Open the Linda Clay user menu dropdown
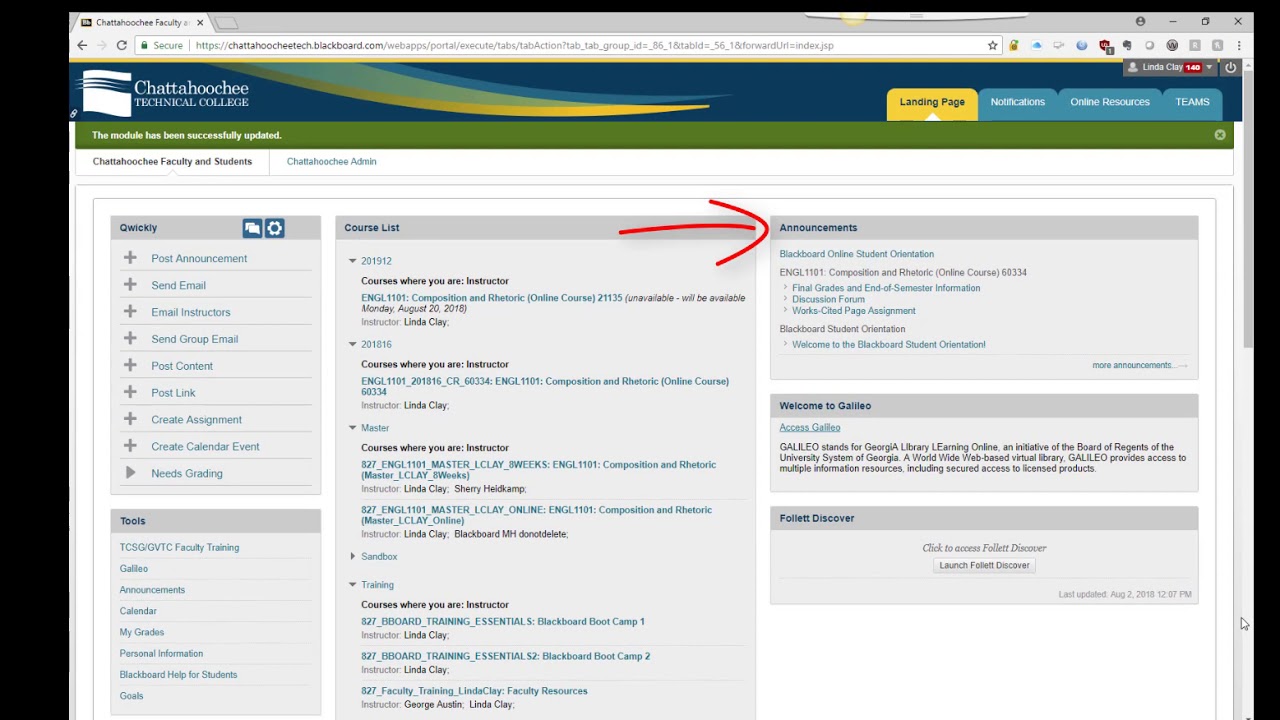Viewport: 1280px width, 720px height. (x=1170, y=67)
